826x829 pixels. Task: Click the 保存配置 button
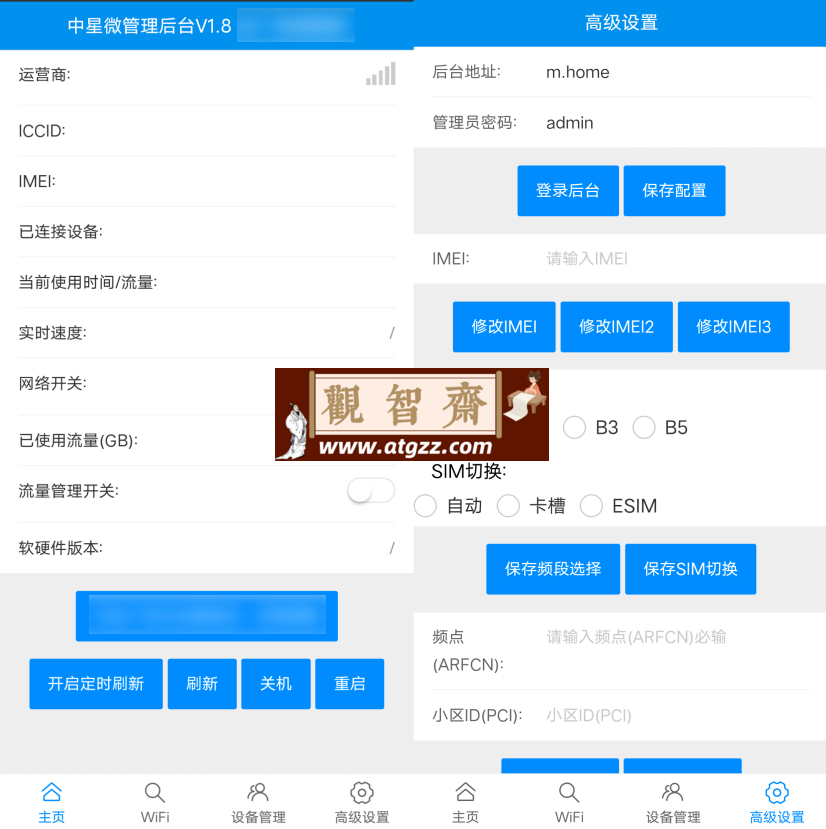click(674, 190)
